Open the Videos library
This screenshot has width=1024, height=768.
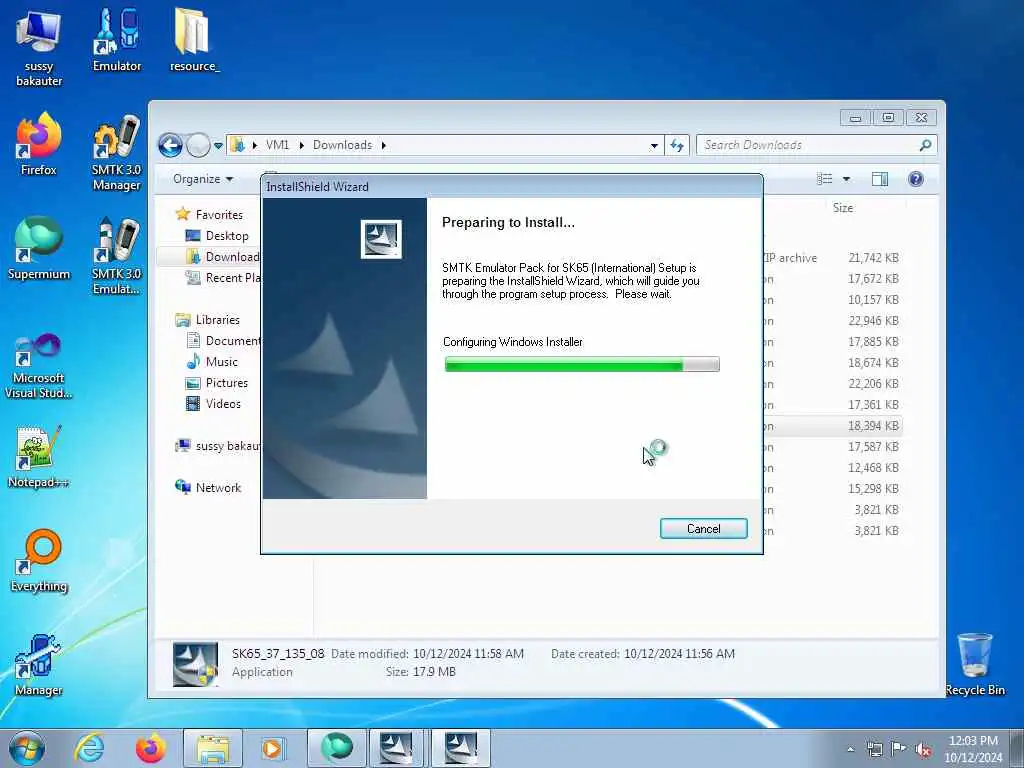click(x=214, y=404)
